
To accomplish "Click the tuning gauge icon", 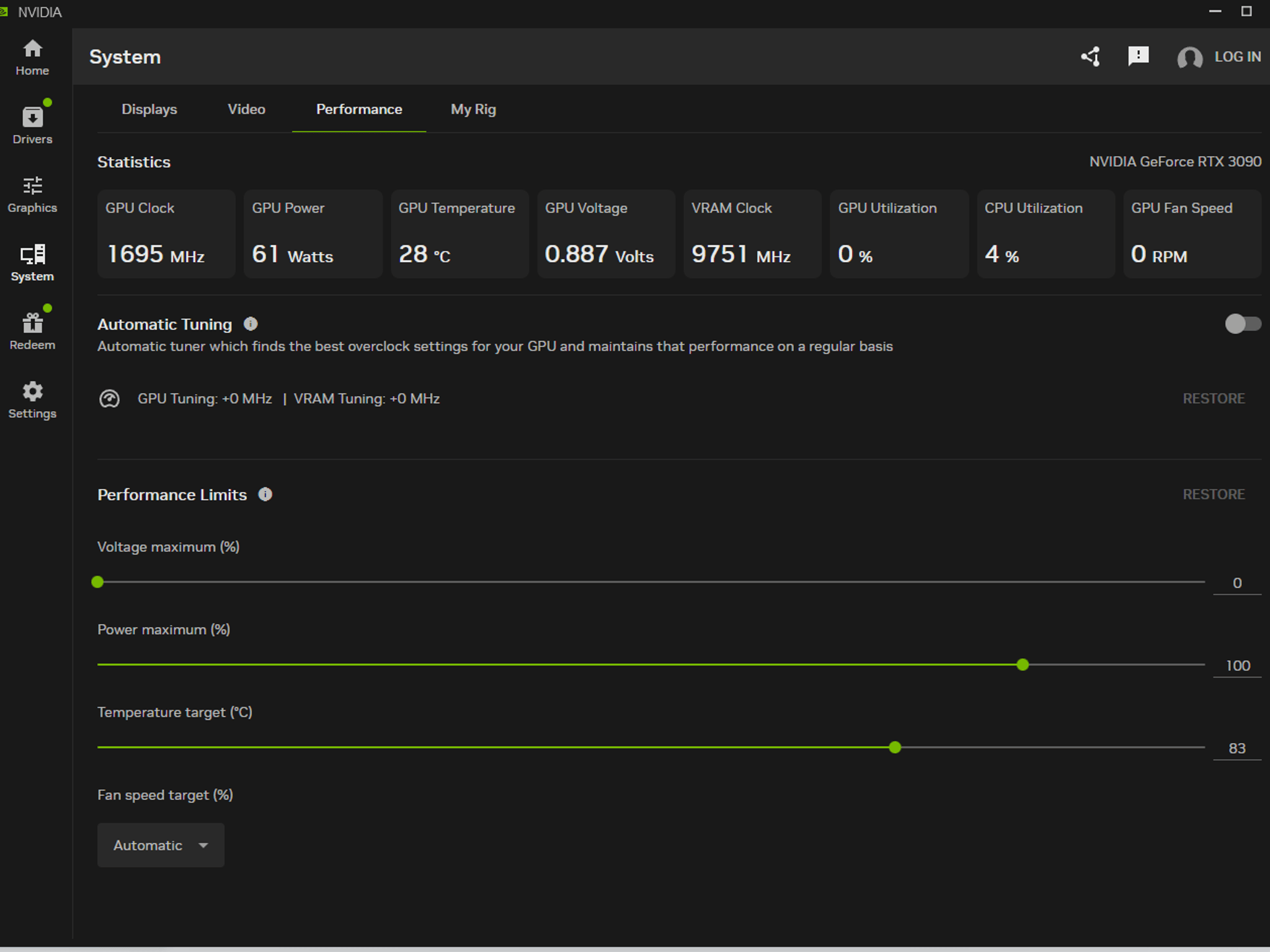I will (x=109, y=399).
